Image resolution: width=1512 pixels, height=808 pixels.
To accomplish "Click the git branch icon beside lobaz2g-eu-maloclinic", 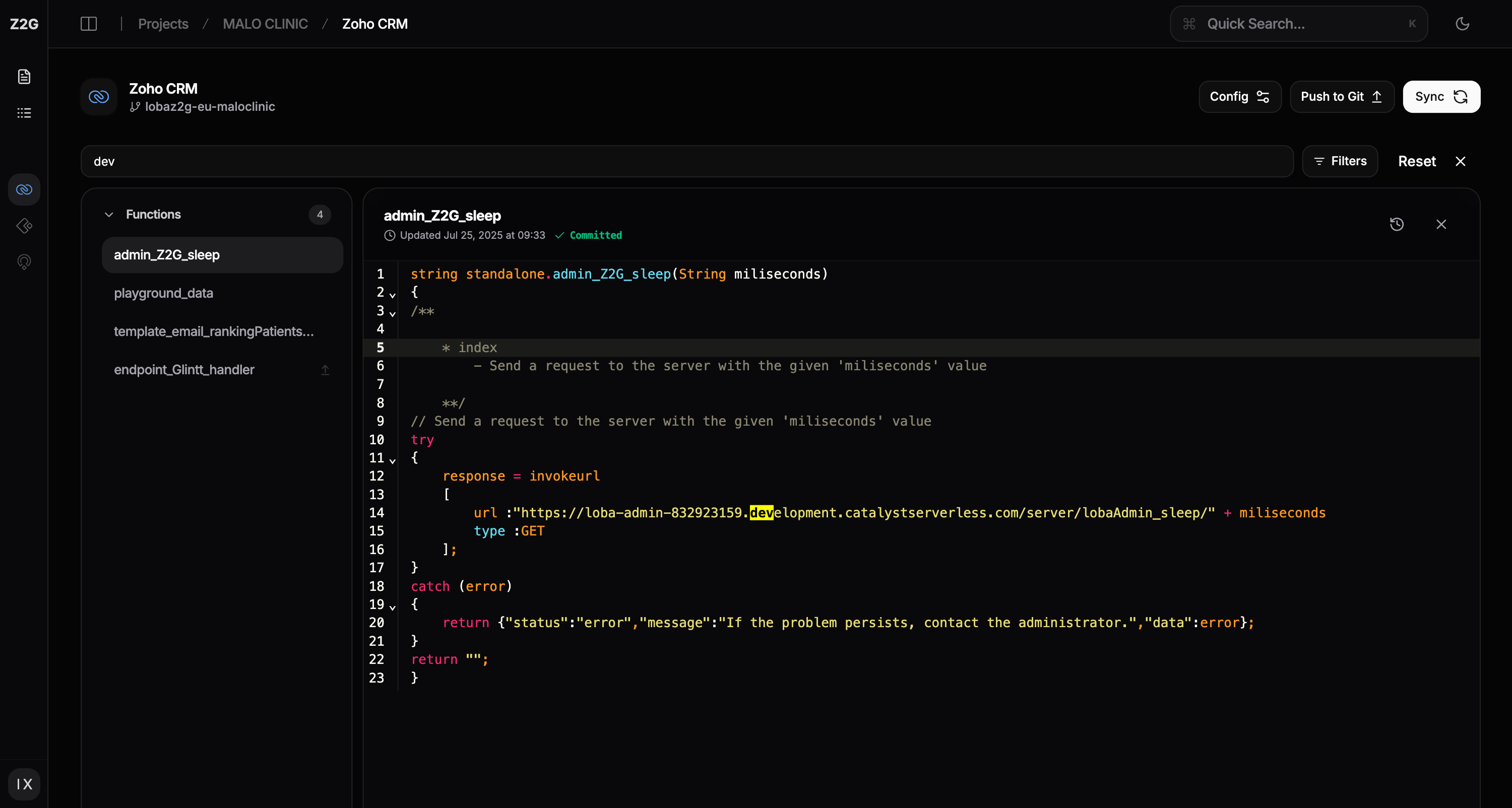I will coord(135,107).
